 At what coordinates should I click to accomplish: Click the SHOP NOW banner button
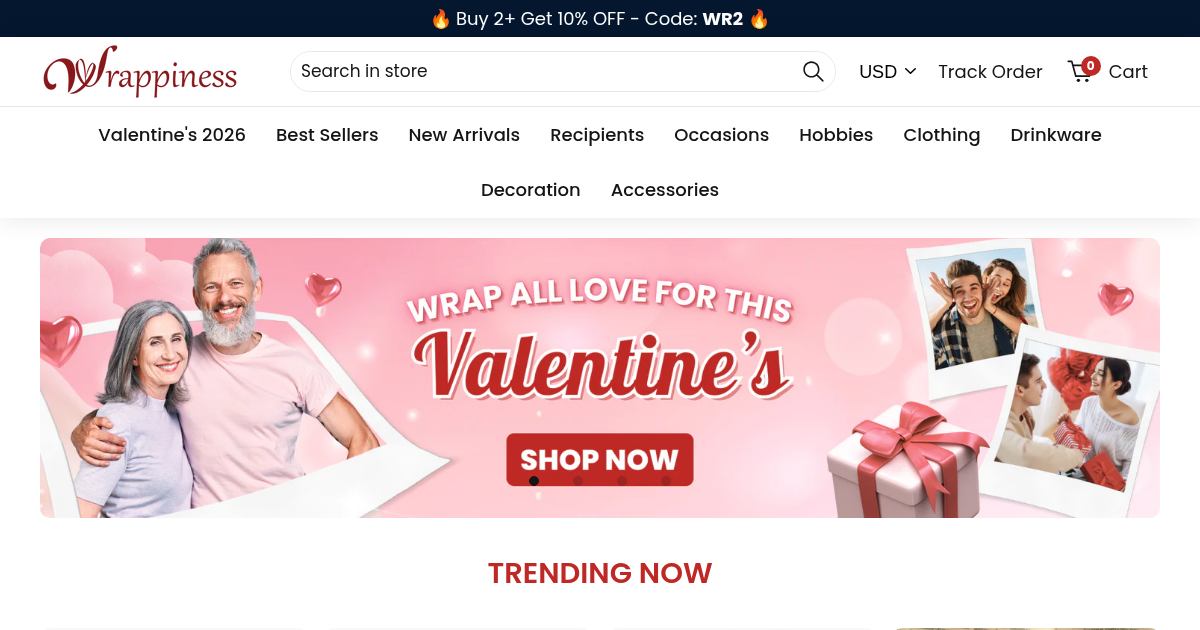[600, 459]
